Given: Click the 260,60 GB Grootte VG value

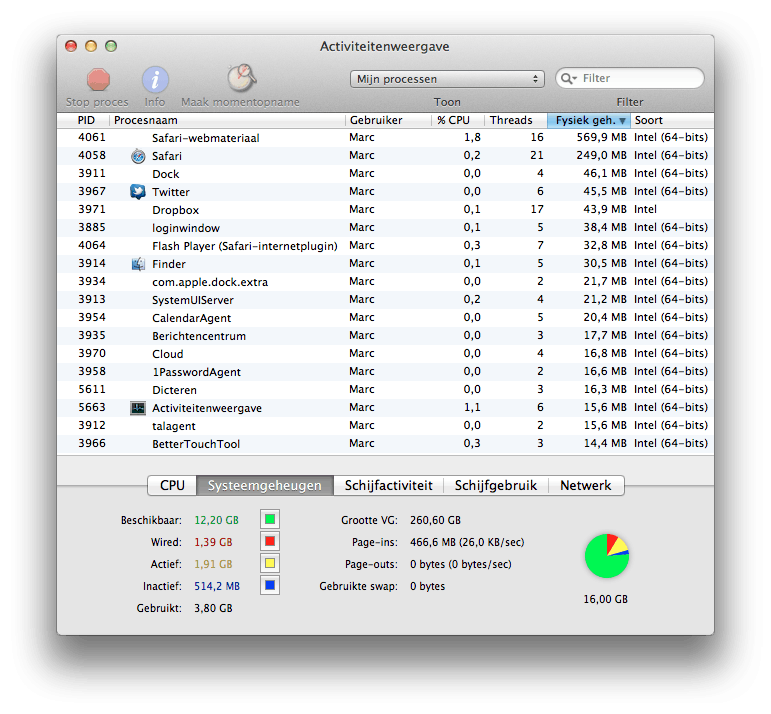Looking at the screenshot, I should [x=435, y=520].
